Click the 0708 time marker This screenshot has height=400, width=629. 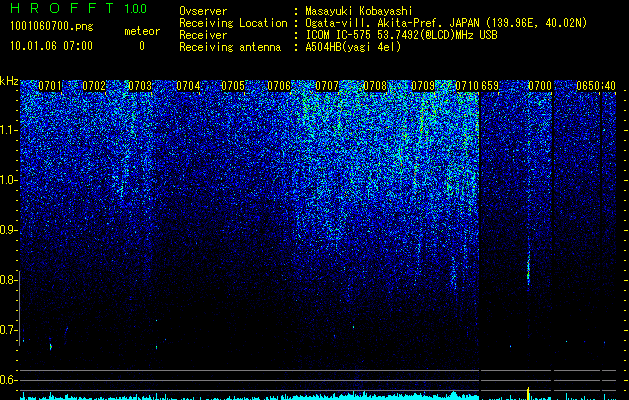375,86
